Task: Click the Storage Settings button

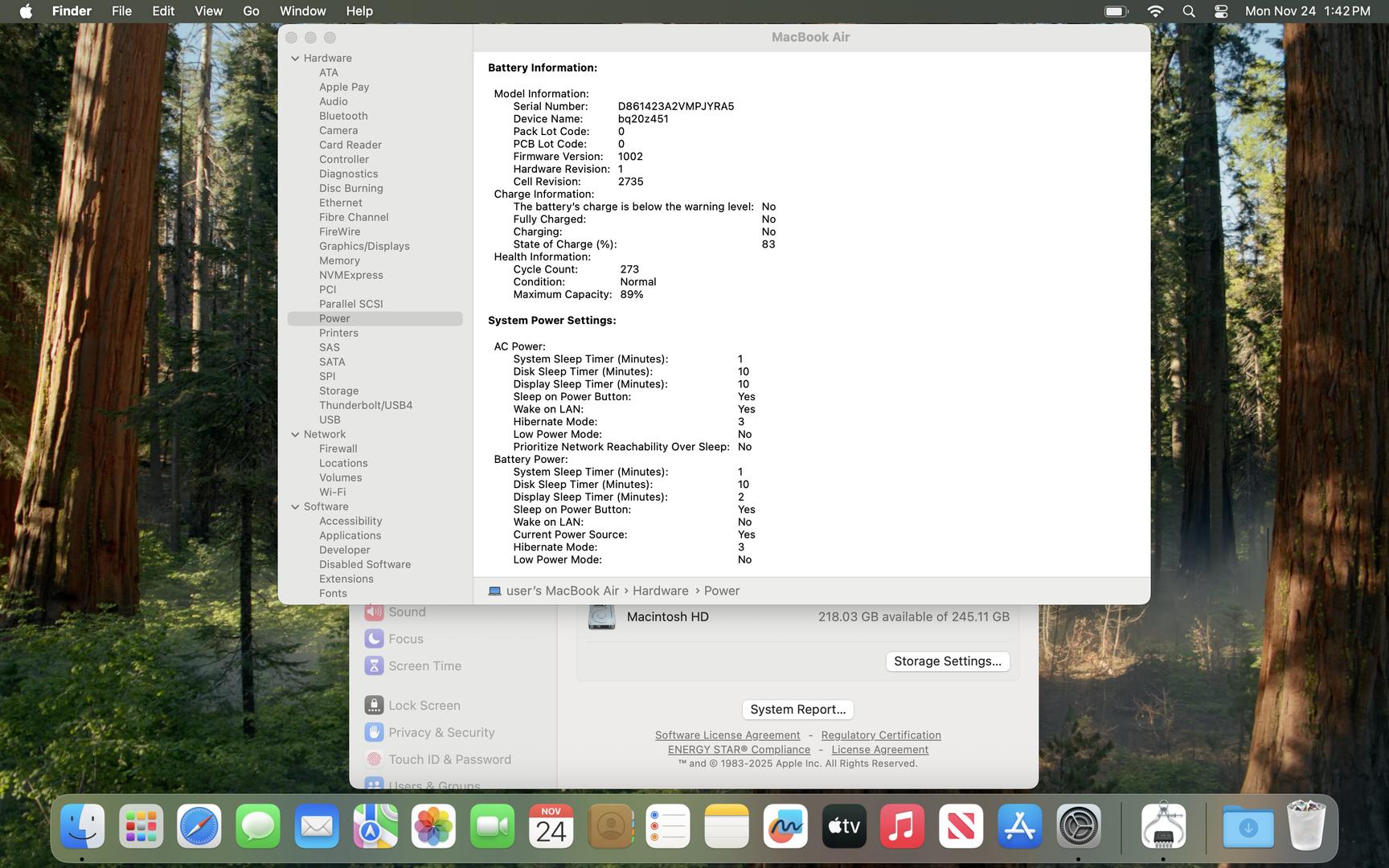Action: coord(947,661)
